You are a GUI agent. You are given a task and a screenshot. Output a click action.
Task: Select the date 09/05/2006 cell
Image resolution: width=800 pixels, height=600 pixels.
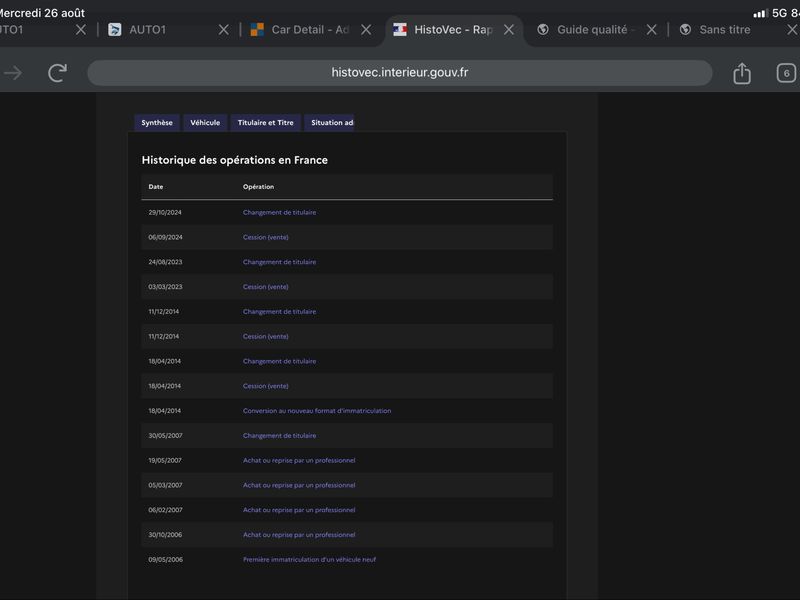[165, 560]
